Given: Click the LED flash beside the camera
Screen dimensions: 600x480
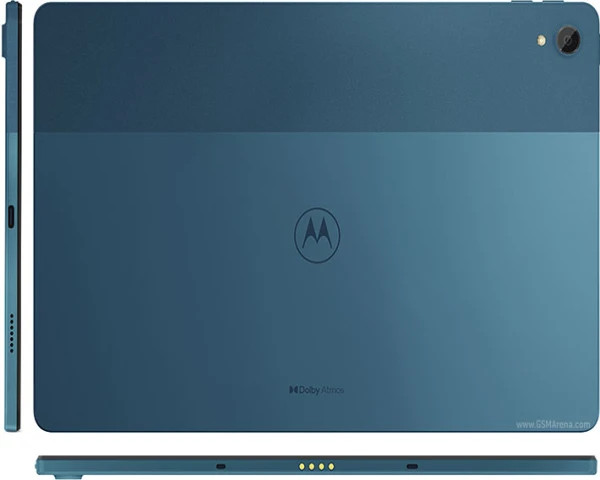Looking at the screenshot, I should pyautogui.click(x=541, y=40).
